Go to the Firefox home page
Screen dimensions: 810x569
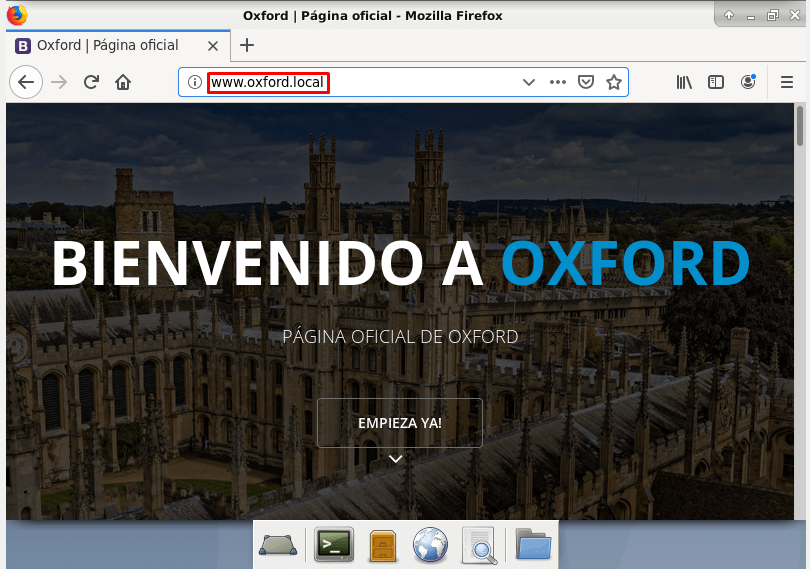click(123, 82)
